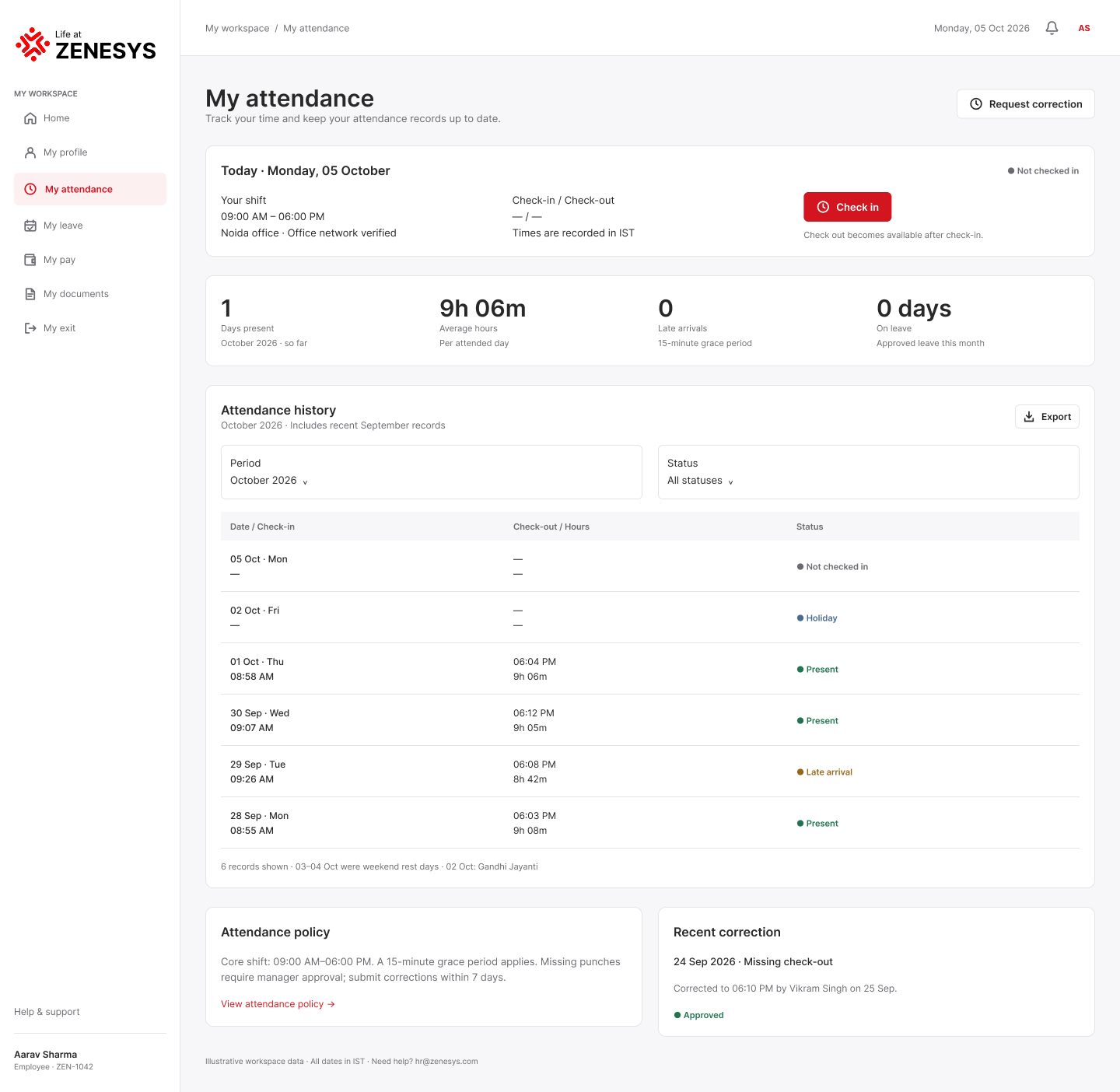Open the Status All statuses dropdown
This screenshot has height=1092, width=1120.
click(869, 472)
